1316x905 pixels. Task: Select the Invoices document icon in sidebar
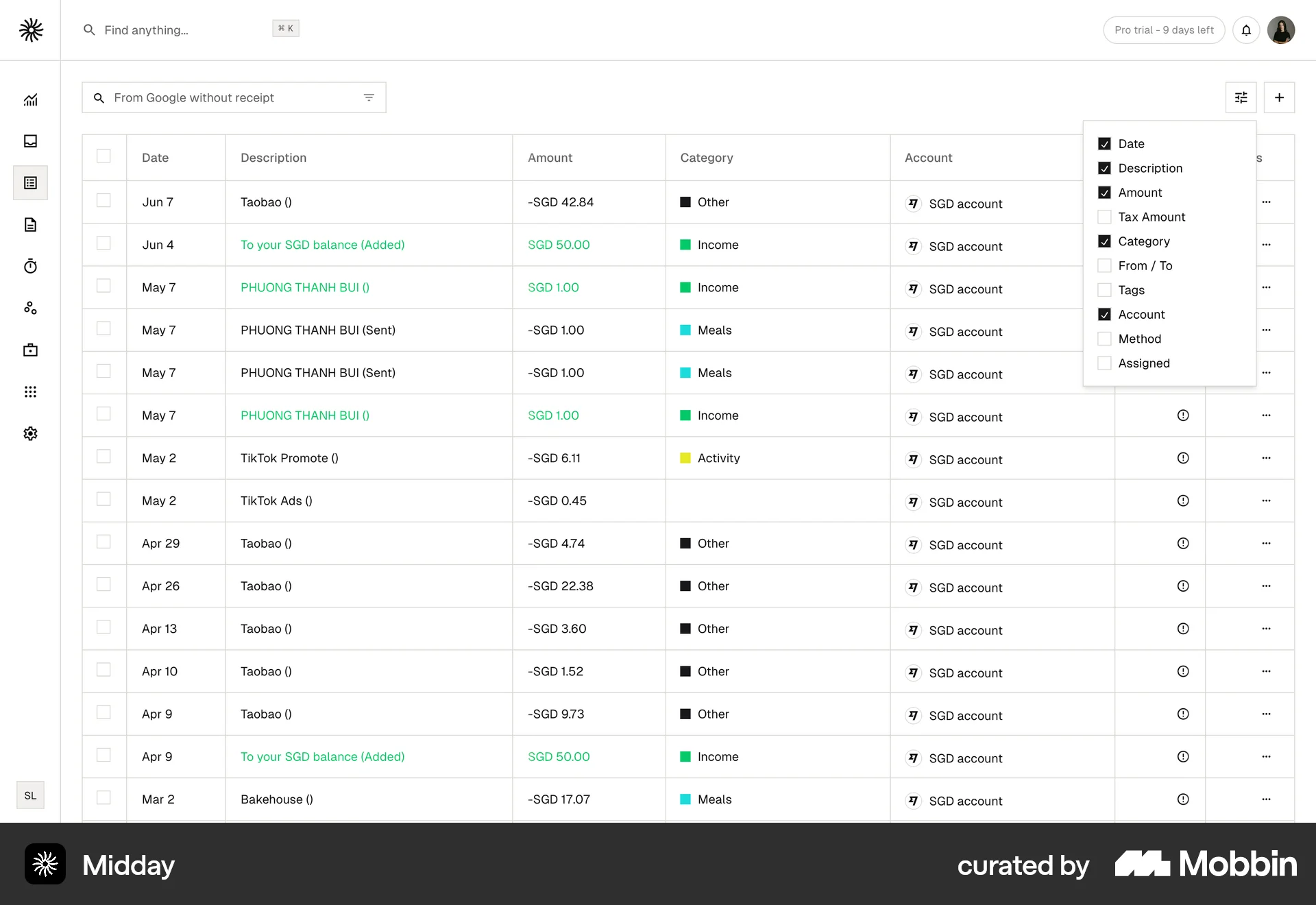pos(30,225)
